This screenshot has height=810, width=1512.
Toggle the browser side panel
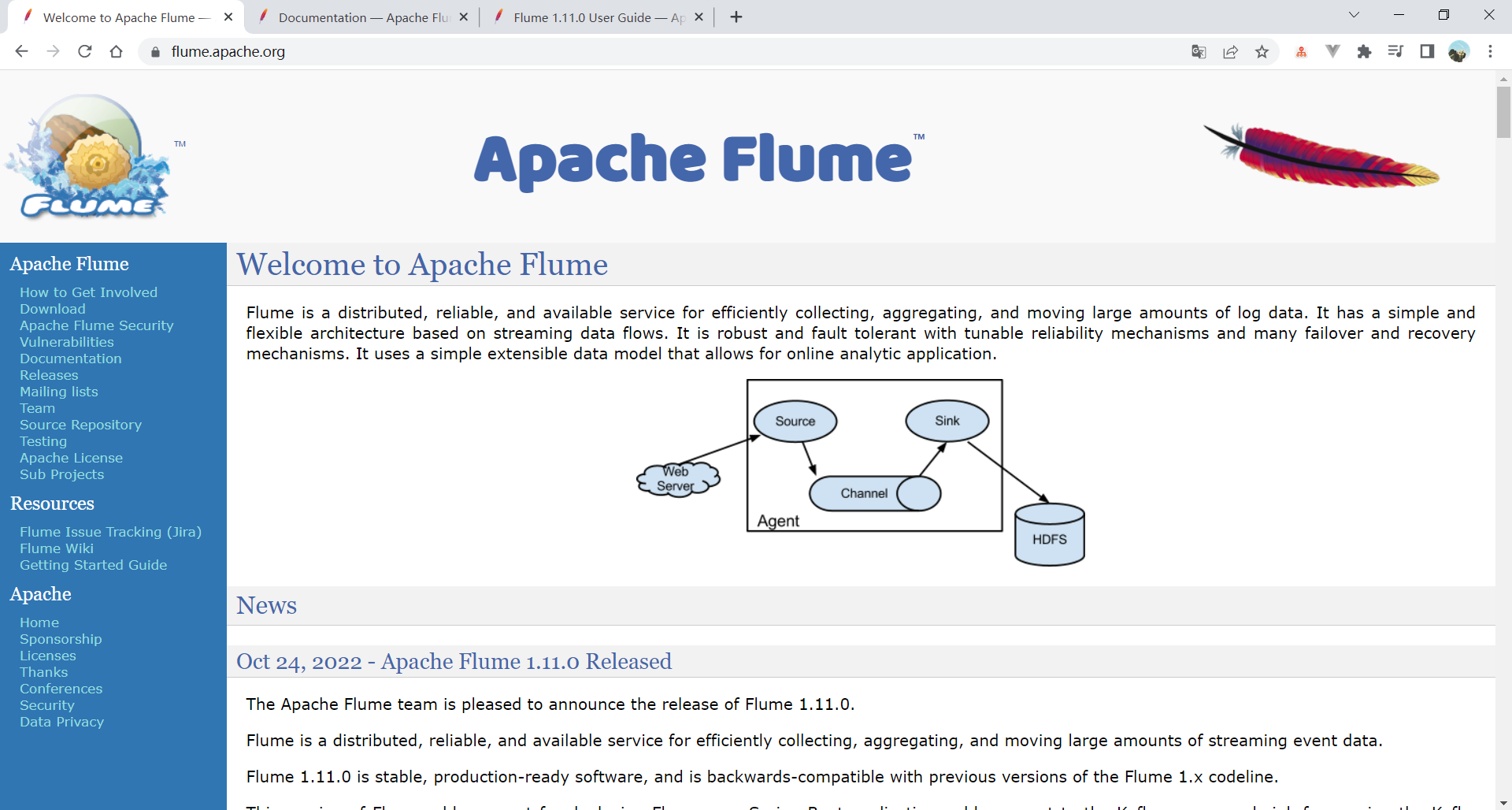pyautogui.click(x=1427, y=51)
